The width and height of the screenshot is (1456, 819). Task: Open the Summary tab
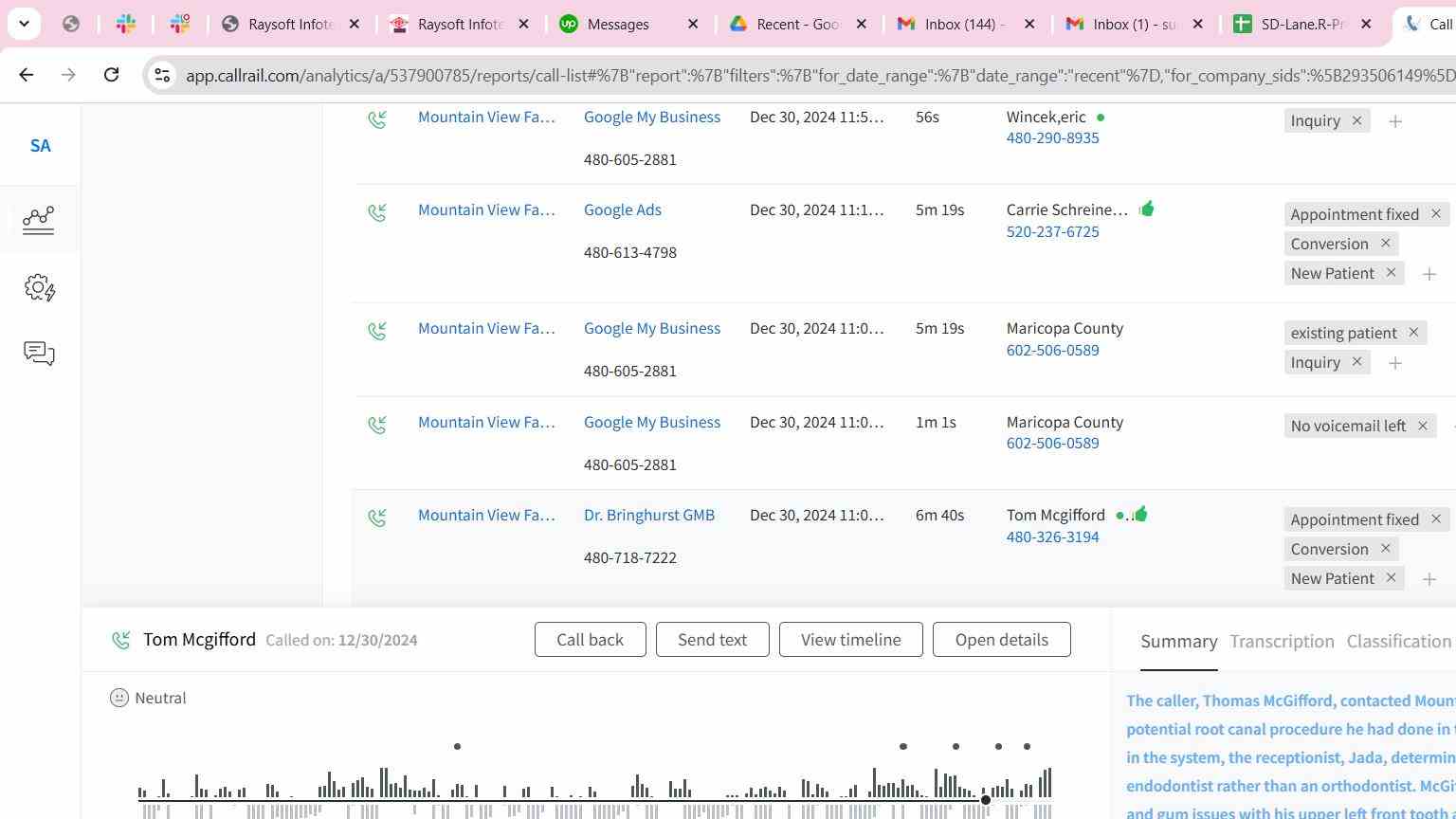1178,642
